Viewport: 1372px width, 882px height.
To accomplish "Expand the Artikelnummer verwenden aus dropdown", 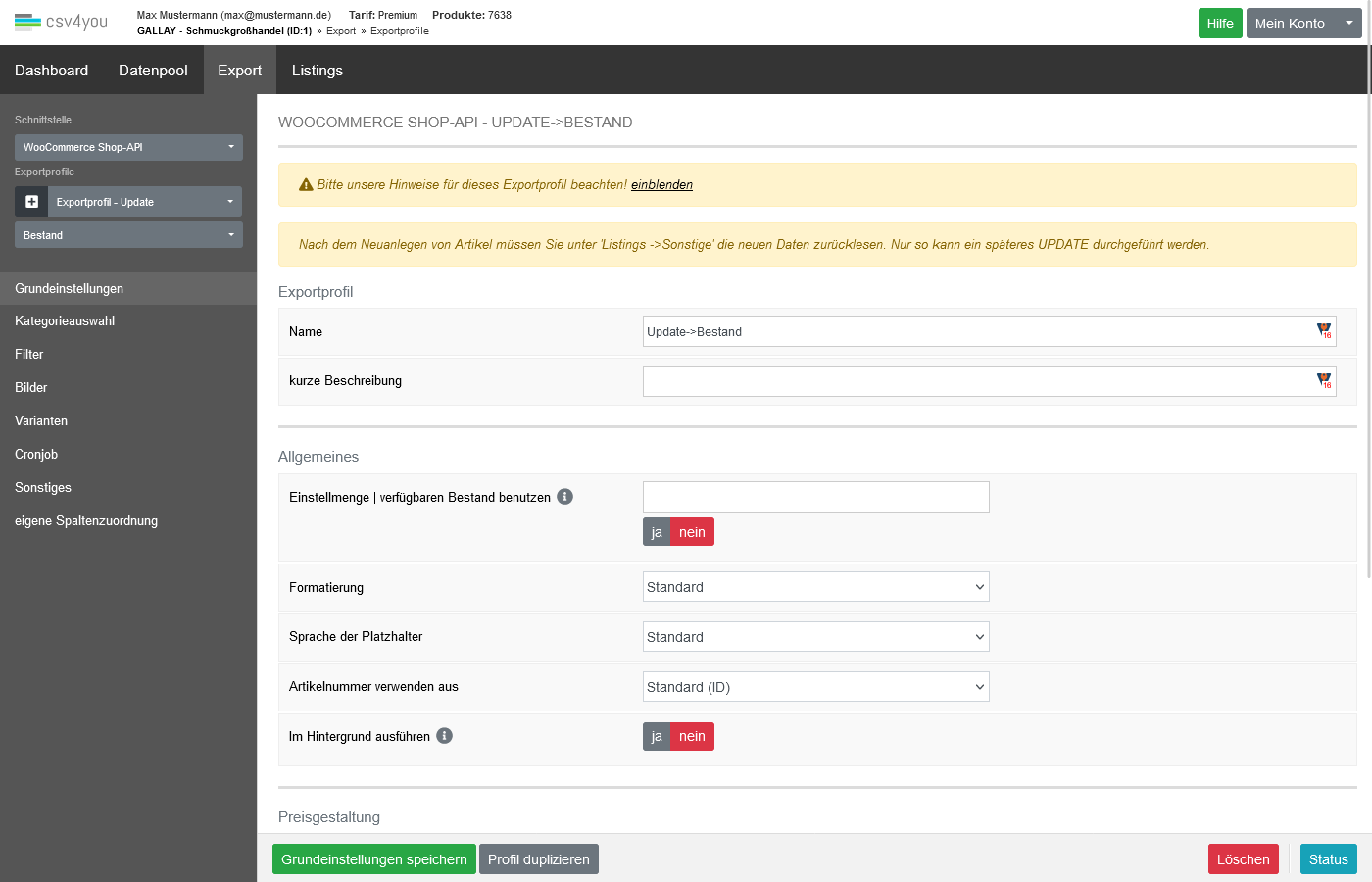I will pos(815,687).
